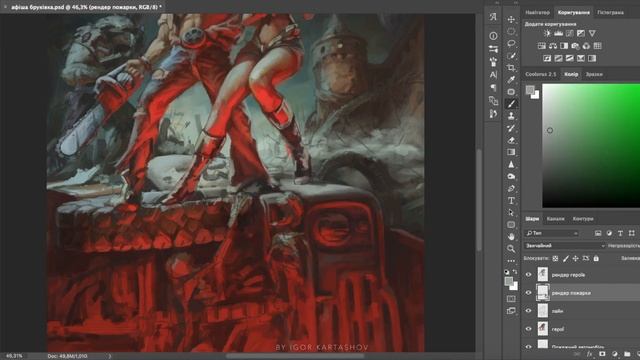Hide the 'рендер пожарки' layer
Image resolution: width=640 pixels, height=360 pixels.
click(x=529, y=293)
